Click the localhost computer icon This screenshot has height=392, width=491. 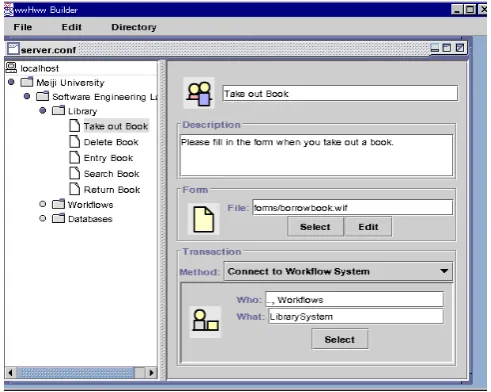tap(11, 68)
